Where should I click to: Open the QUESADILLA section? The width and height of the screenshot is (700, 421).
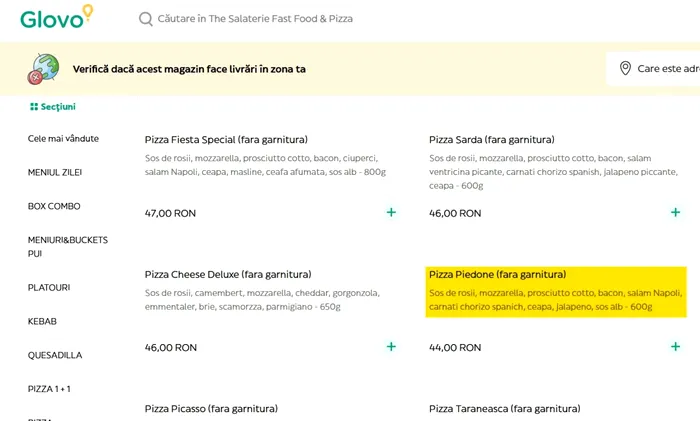55,355
